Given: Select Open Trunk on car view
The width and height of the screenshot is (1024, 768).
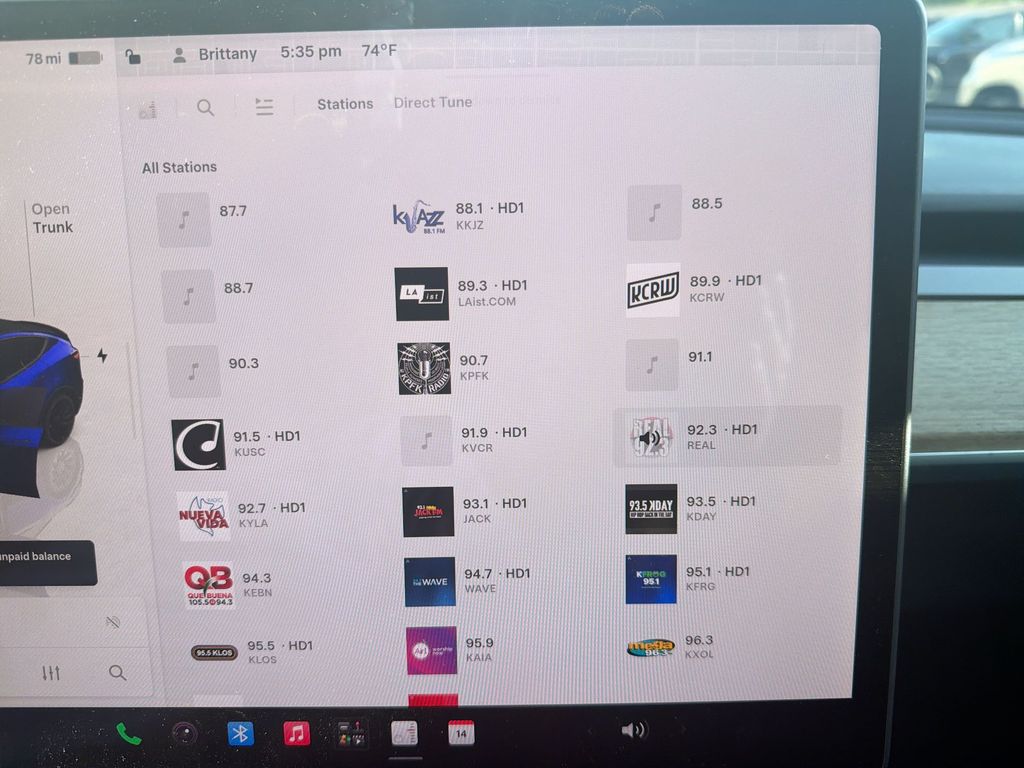Looking at the screenshot, I should [52, 218].
